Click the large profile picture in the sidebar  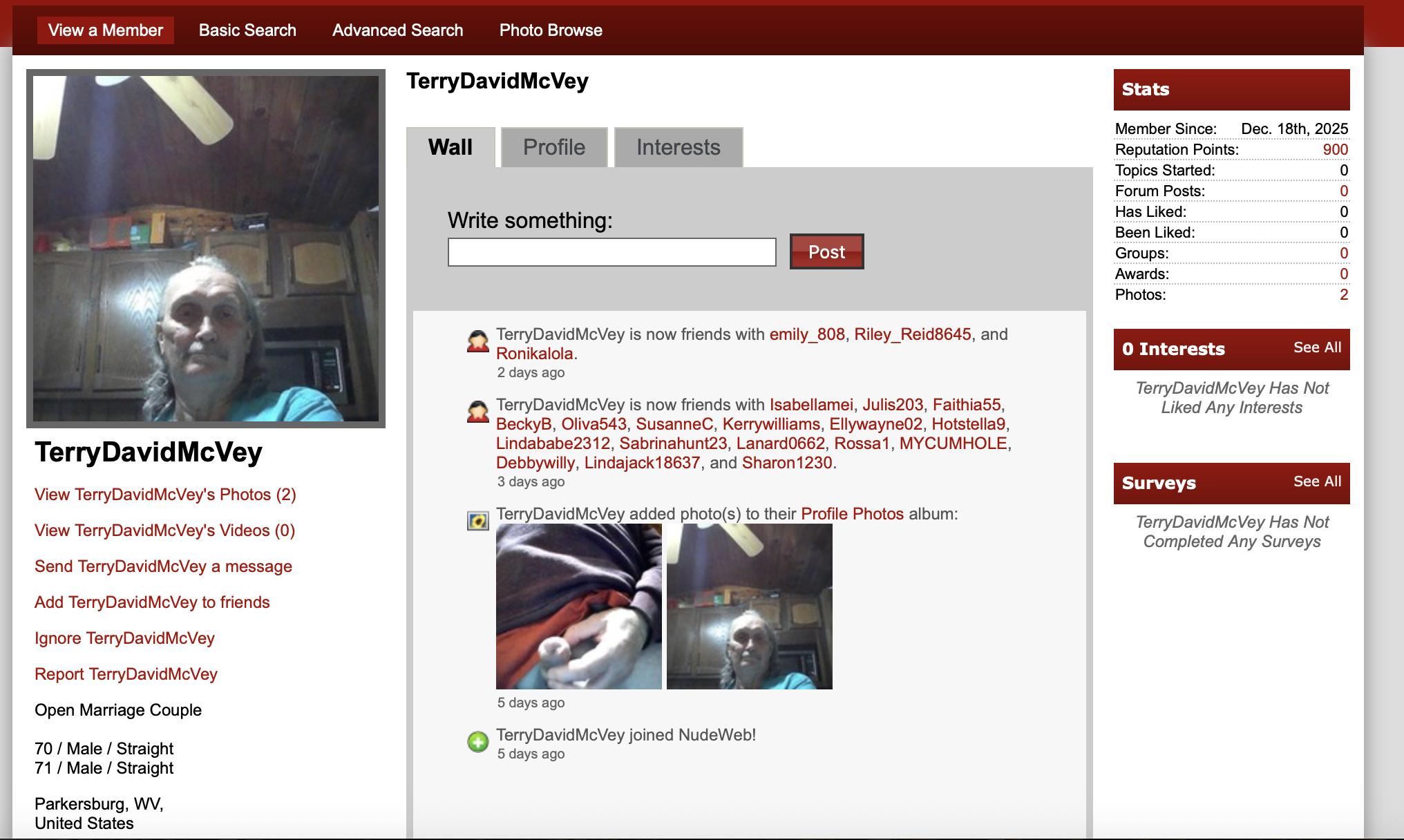(206, 249)
